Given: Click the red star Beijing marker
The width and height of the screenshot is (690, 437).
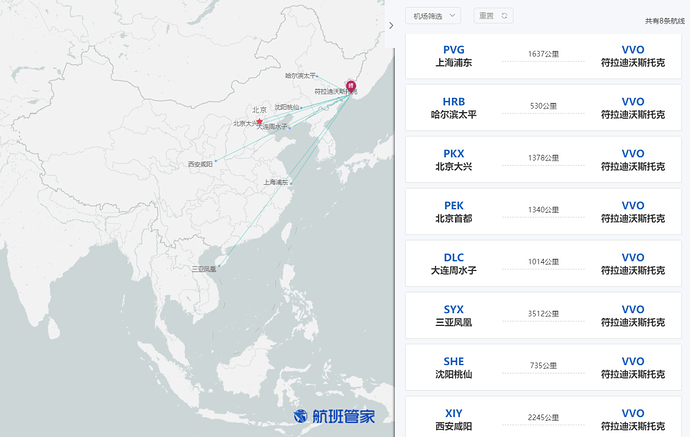Looking at the screenshot, I should pos(260,121).
